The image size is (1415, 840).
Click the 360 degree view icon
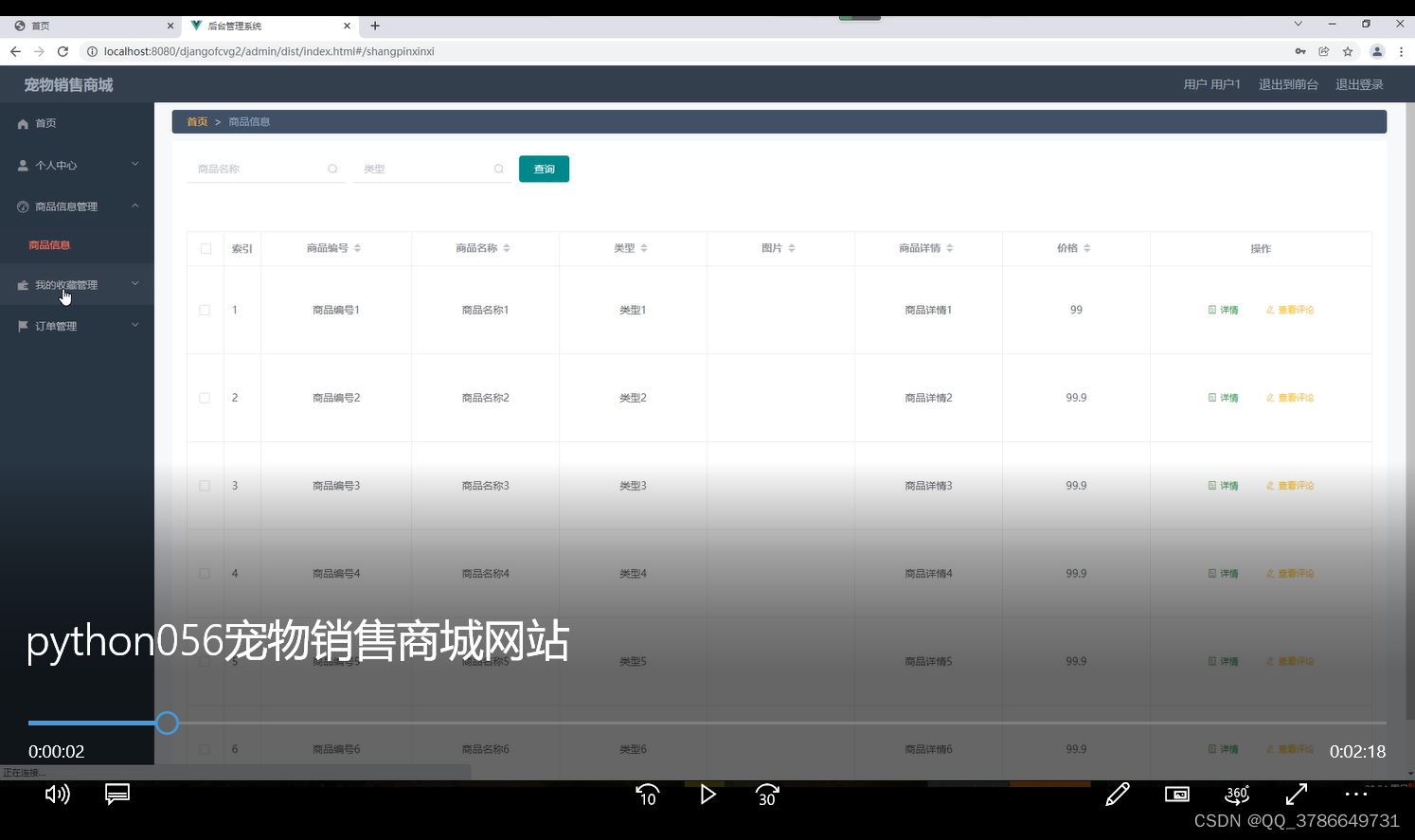tap(1237, 794)
